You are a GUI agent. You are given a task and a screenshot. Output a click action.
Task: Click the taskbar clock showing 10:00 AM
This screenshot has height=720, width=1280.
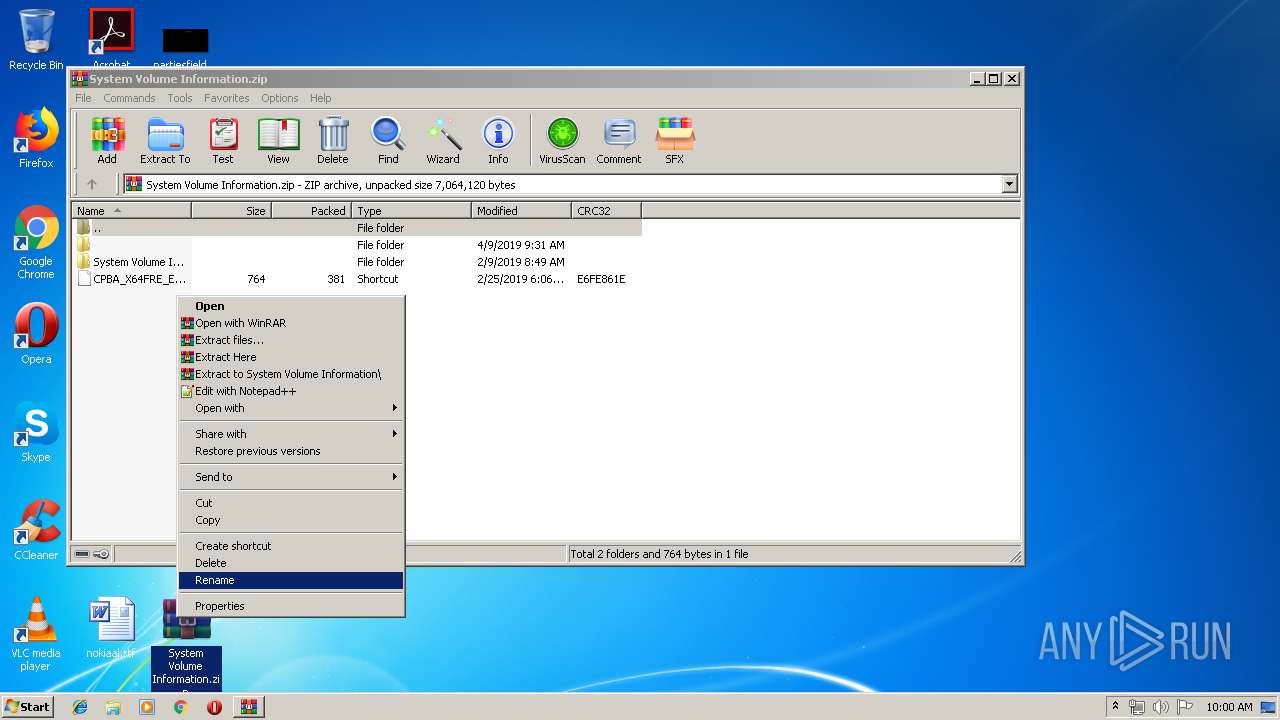coord(1229,707)
